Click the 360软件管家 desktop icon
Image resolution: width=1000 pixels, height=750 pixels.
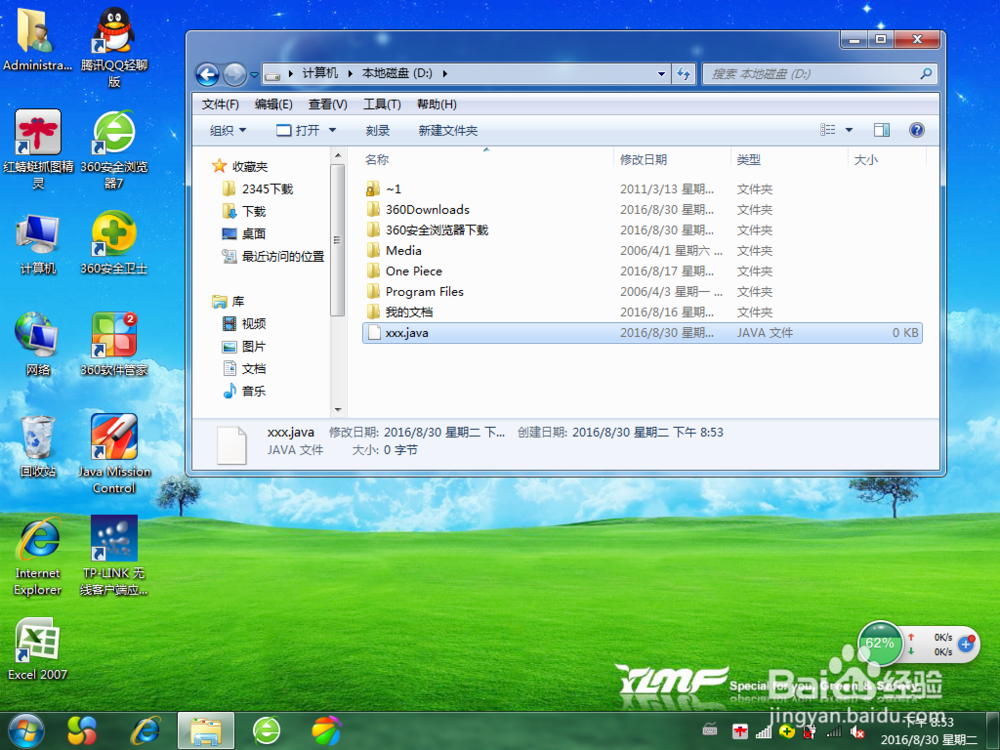pyautogui.click(x=114, y=344)
